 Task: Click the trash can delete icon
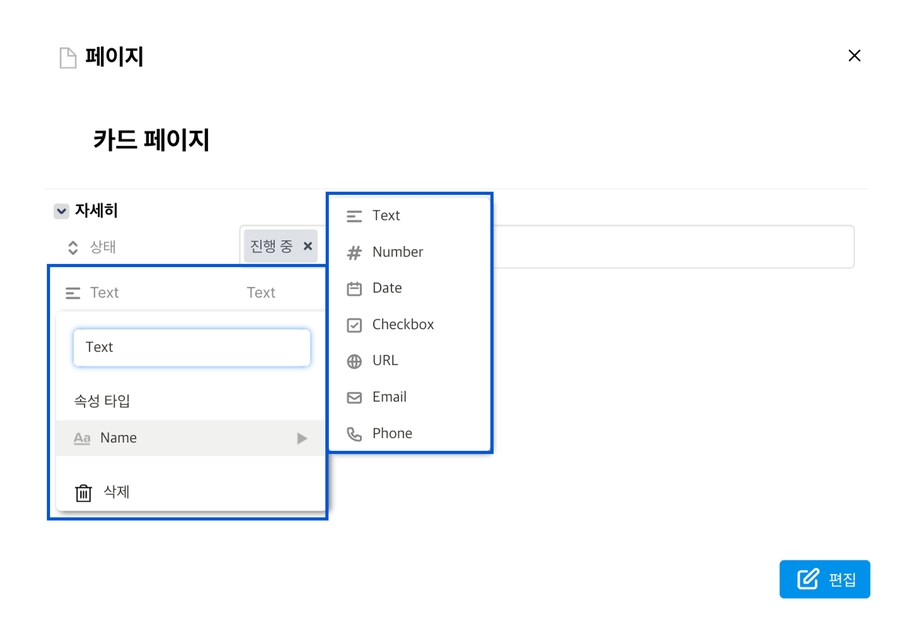[84, 492]
